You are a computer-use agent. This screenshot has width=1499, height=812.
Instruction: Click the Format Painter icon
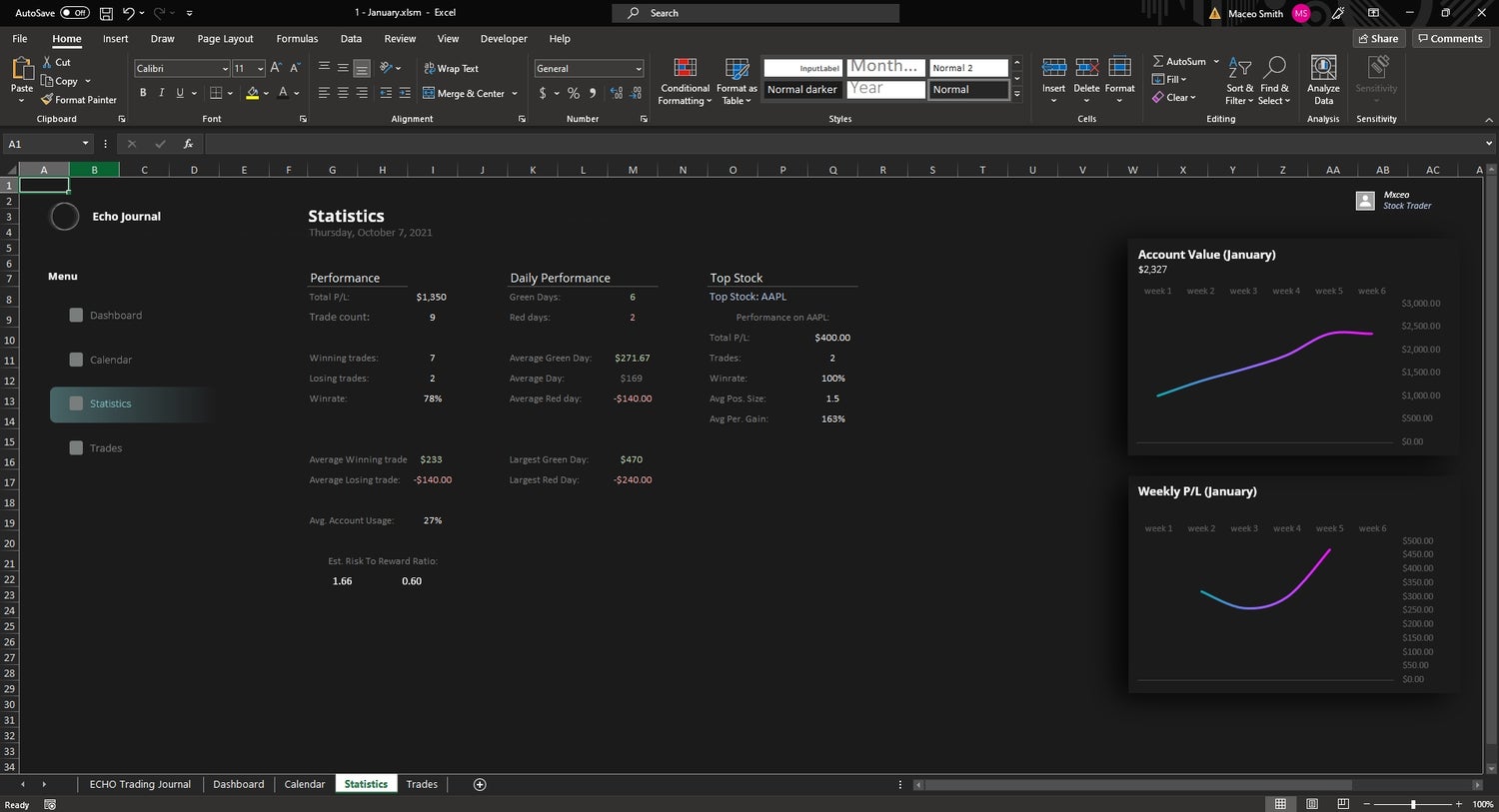[47, 100]
